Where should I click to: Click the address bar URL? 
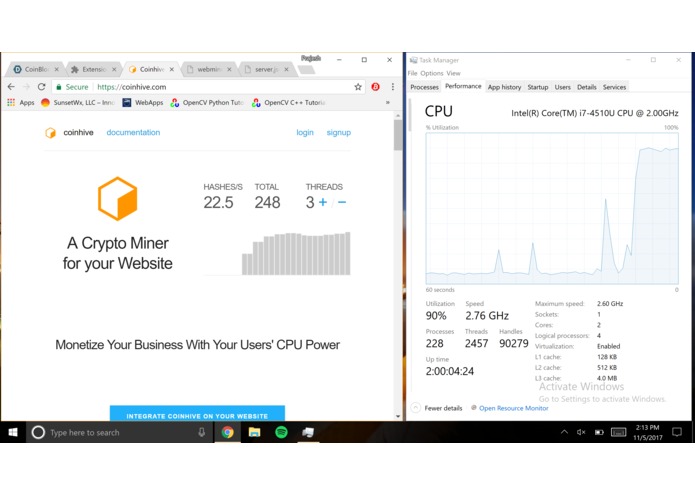click(x=132, y=87)
